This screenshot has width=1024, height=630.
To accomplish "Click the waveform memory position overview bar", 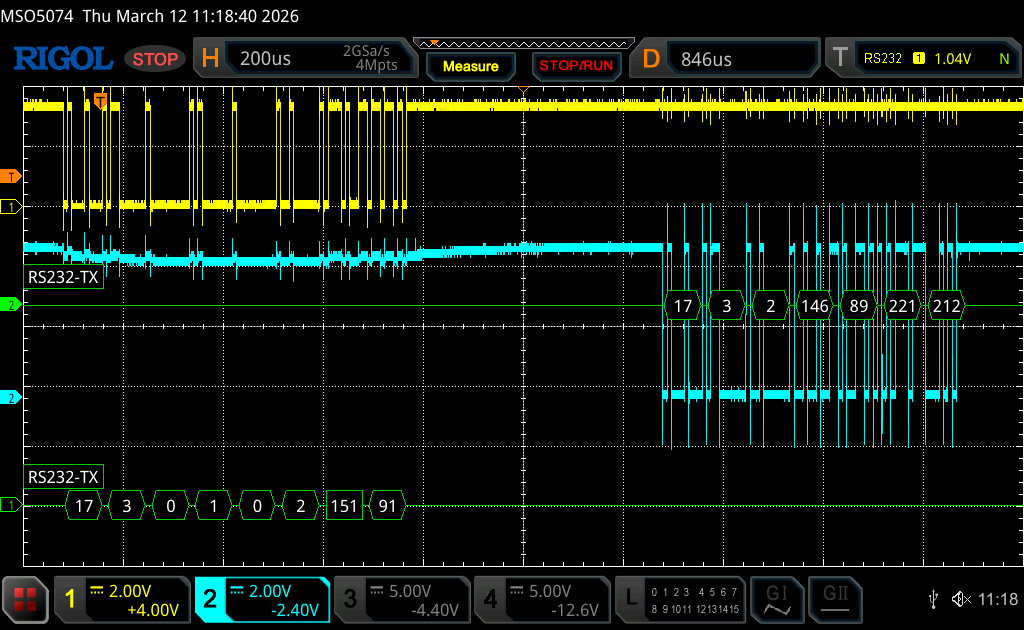I will point(523,43).
